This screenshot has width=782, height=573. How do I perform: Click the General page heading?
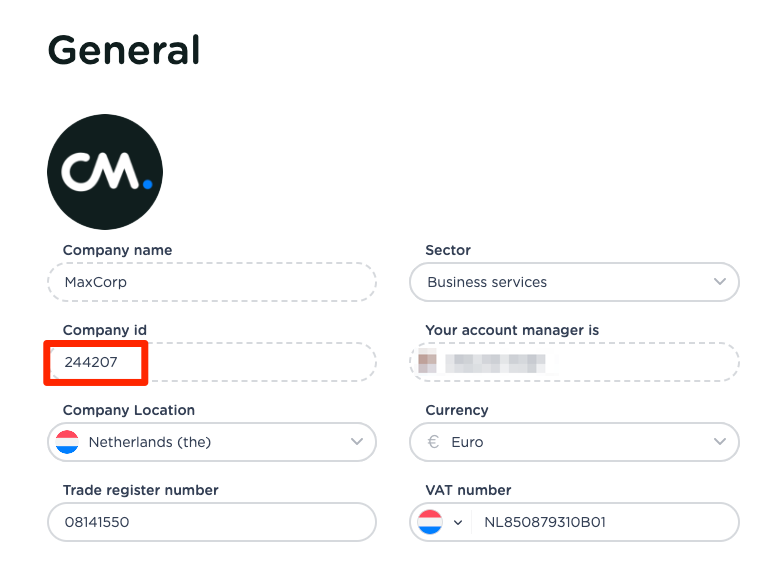coord(124,49)
